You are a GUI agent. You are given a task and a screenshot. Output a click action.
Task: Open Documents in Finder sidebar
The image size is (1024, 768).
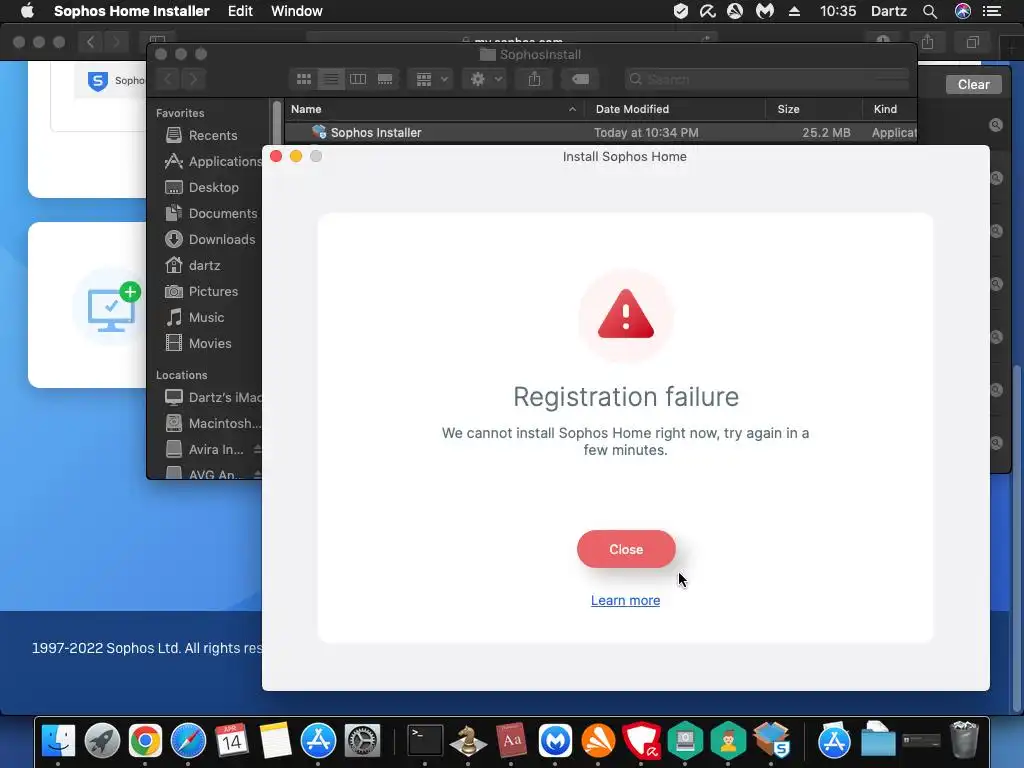211,214
